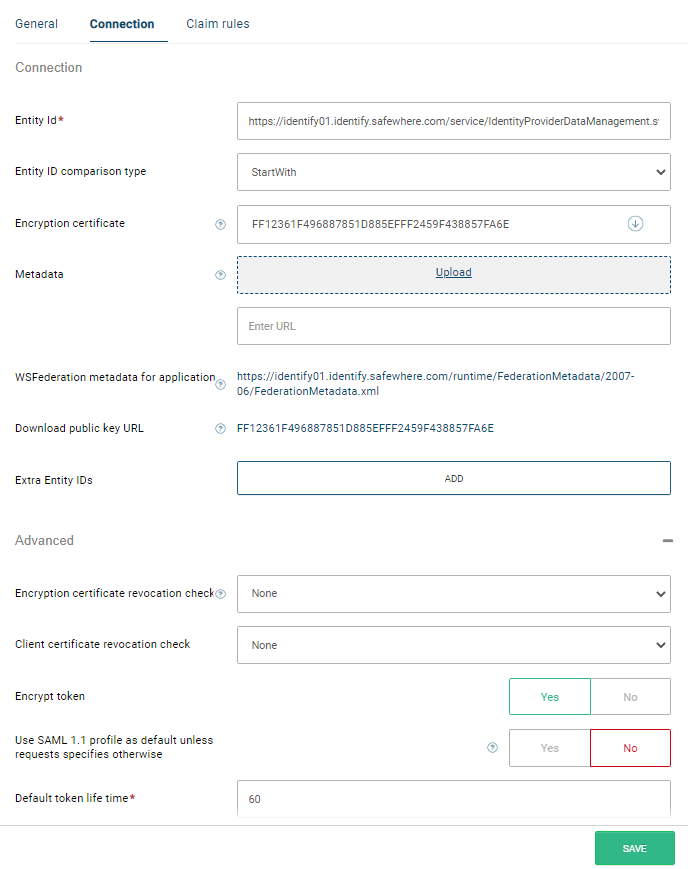Open the Entity ID comparison type dropdown
The height and width of the screenshot is (869, 688).
[453, 172]
